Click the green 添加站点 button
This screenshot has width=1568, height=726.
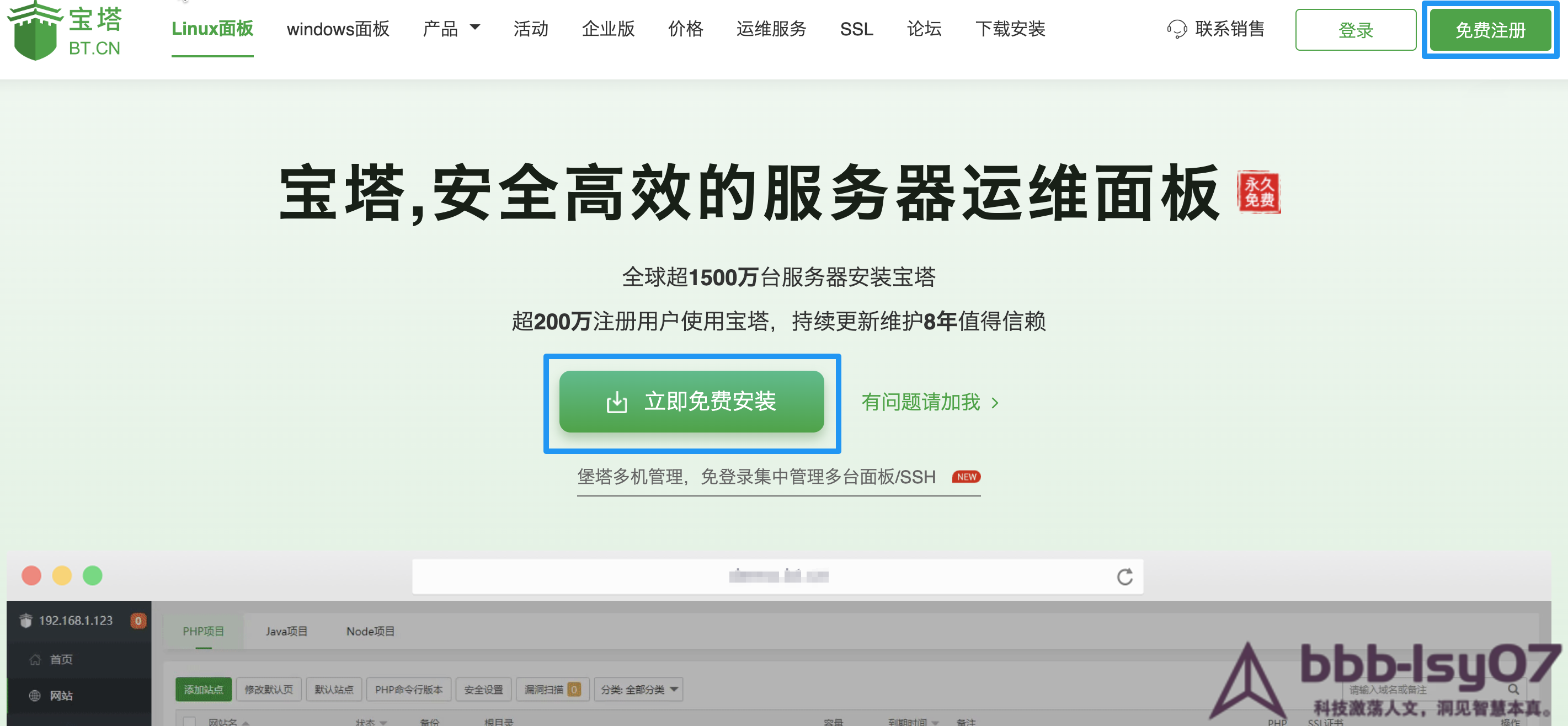(x=203, y=690)
